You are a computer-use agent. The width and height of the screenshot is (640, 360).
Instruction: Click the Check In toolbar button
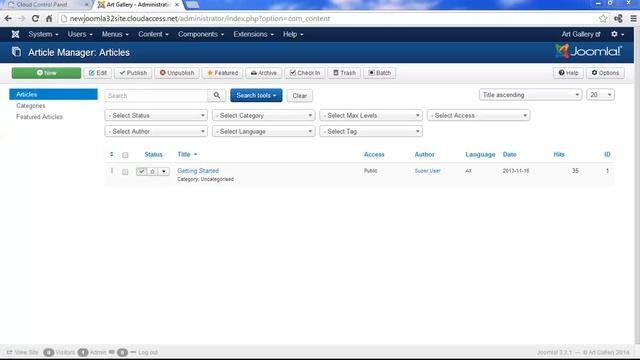[305, 73]
